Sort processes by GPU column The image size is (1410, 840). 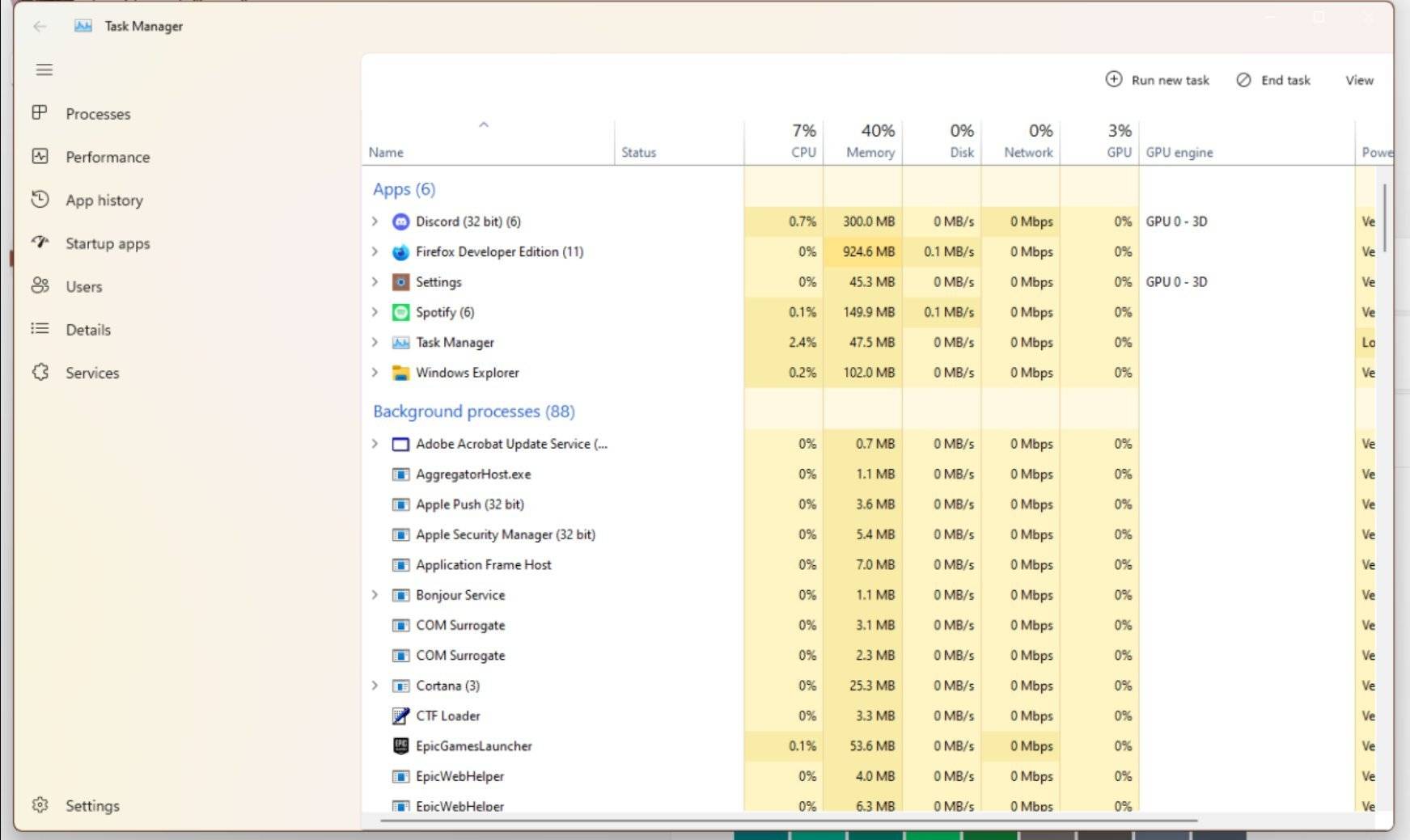1099,141
